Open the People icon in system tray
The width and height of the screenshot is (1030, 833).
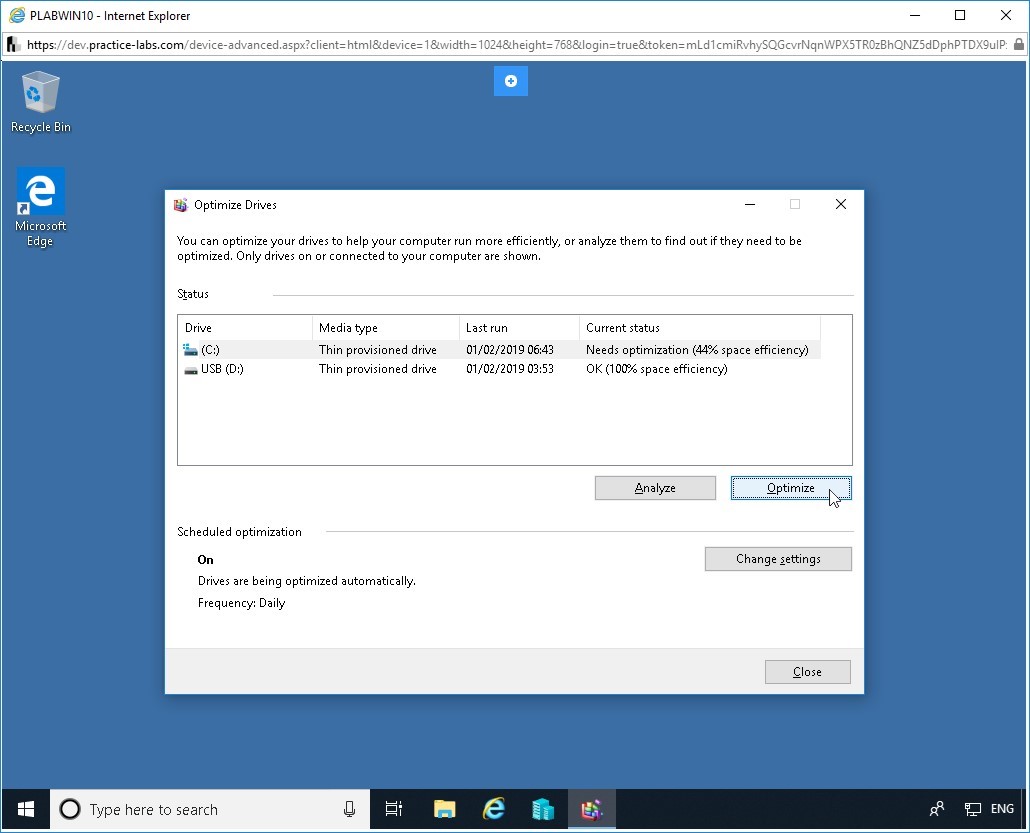pos(937,809)
